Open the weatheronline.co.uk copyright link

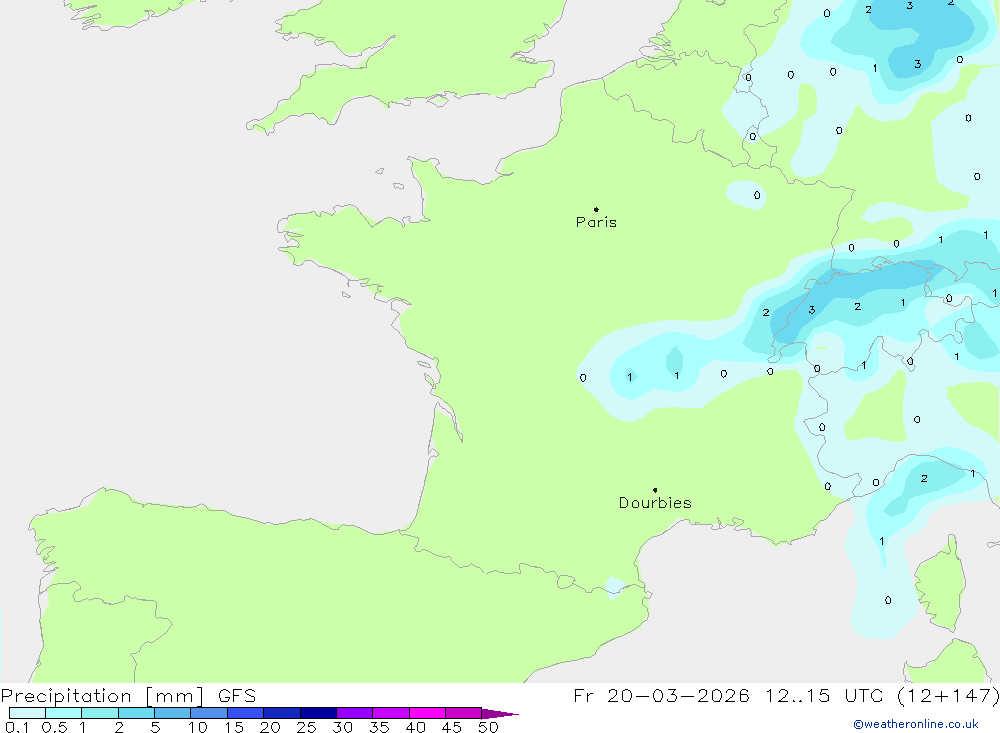click(x=916, y=724)
